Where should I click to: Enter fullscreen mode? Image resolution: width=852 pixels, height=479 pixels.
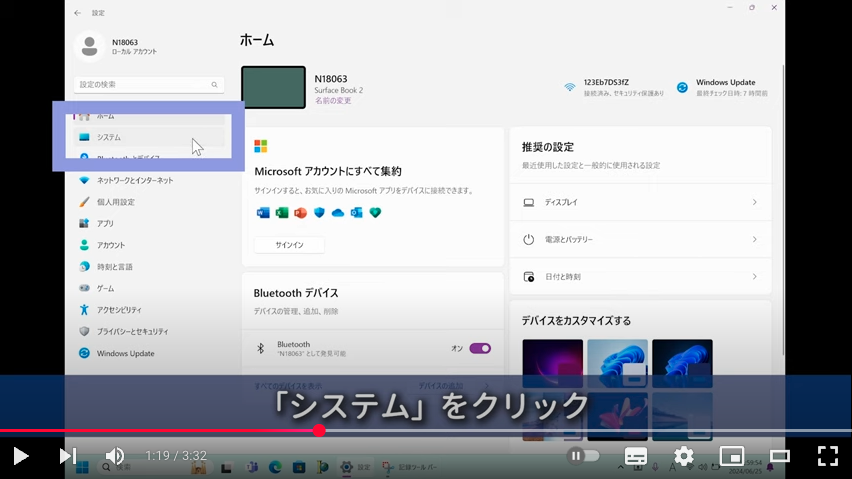pos(828,456)
